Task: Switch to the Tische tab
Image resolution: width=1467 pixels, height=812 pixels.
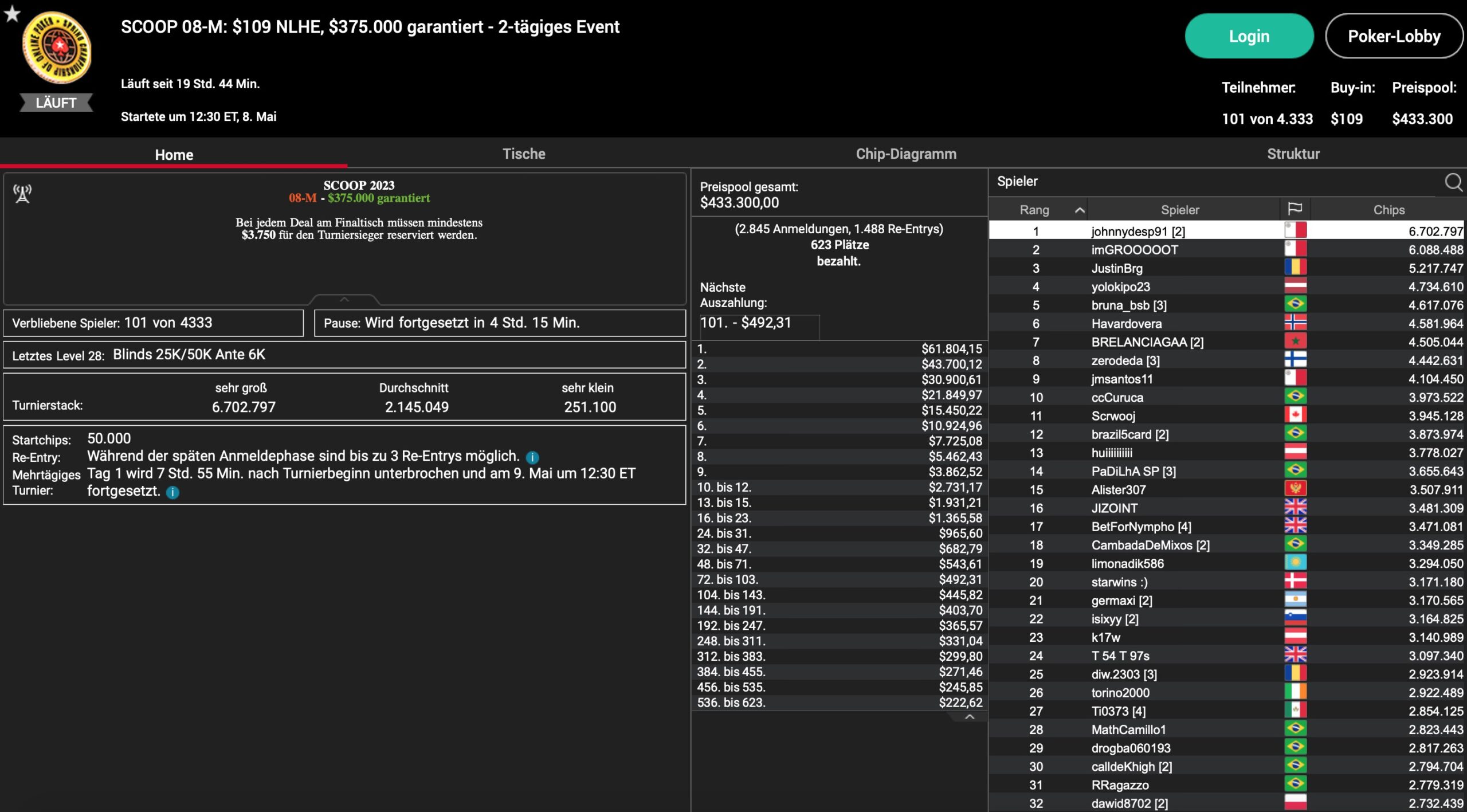Action: tap(524, 154)
